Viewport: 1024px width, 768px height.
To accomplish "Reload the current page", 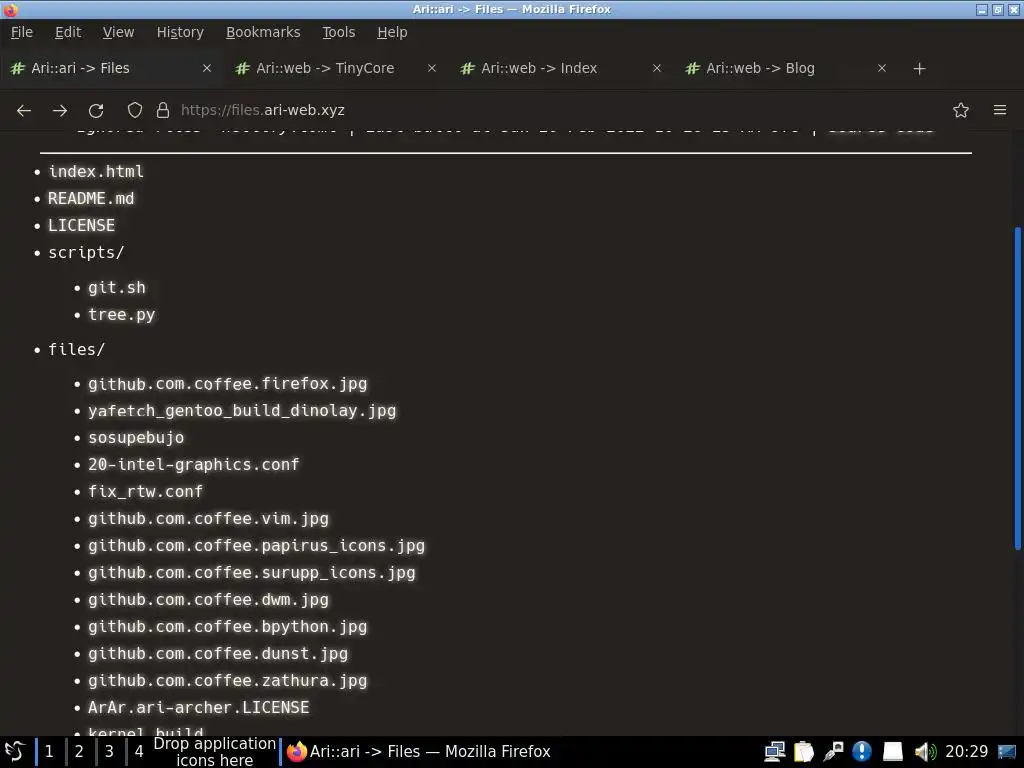I will tap(96, 110).
